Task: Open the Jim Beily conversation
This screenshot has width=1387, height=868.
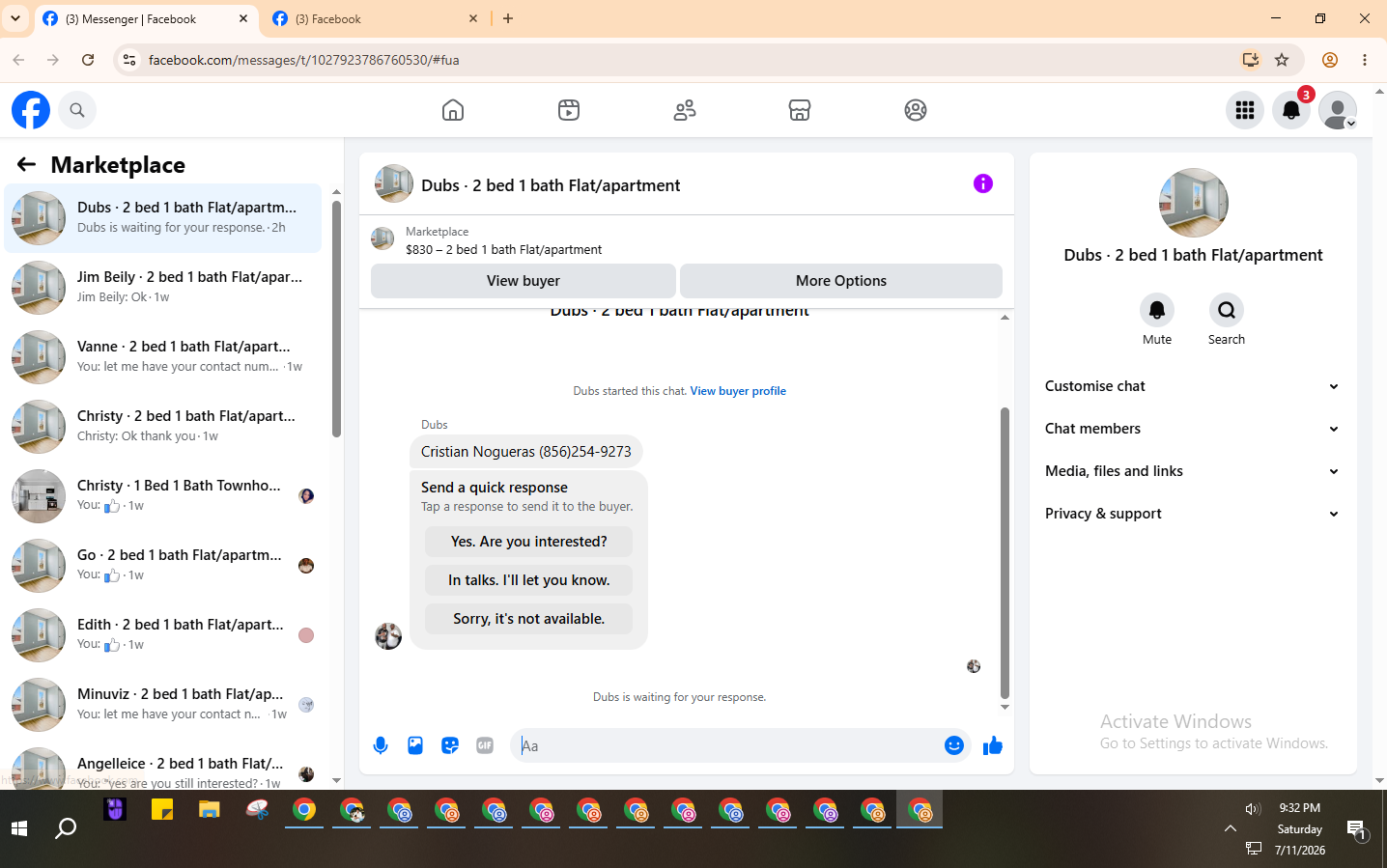Action: [x=163, y=288]
